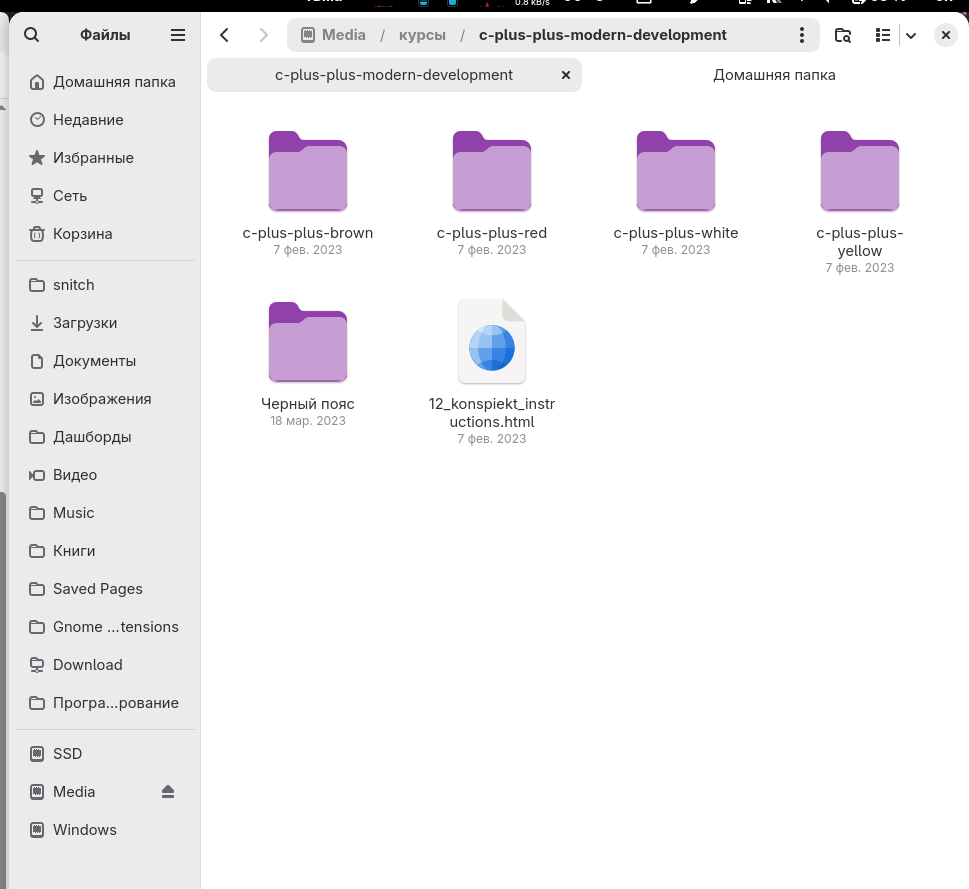Select the Черный пояс folder icon
Screen dimensions: 969x889
308,342
